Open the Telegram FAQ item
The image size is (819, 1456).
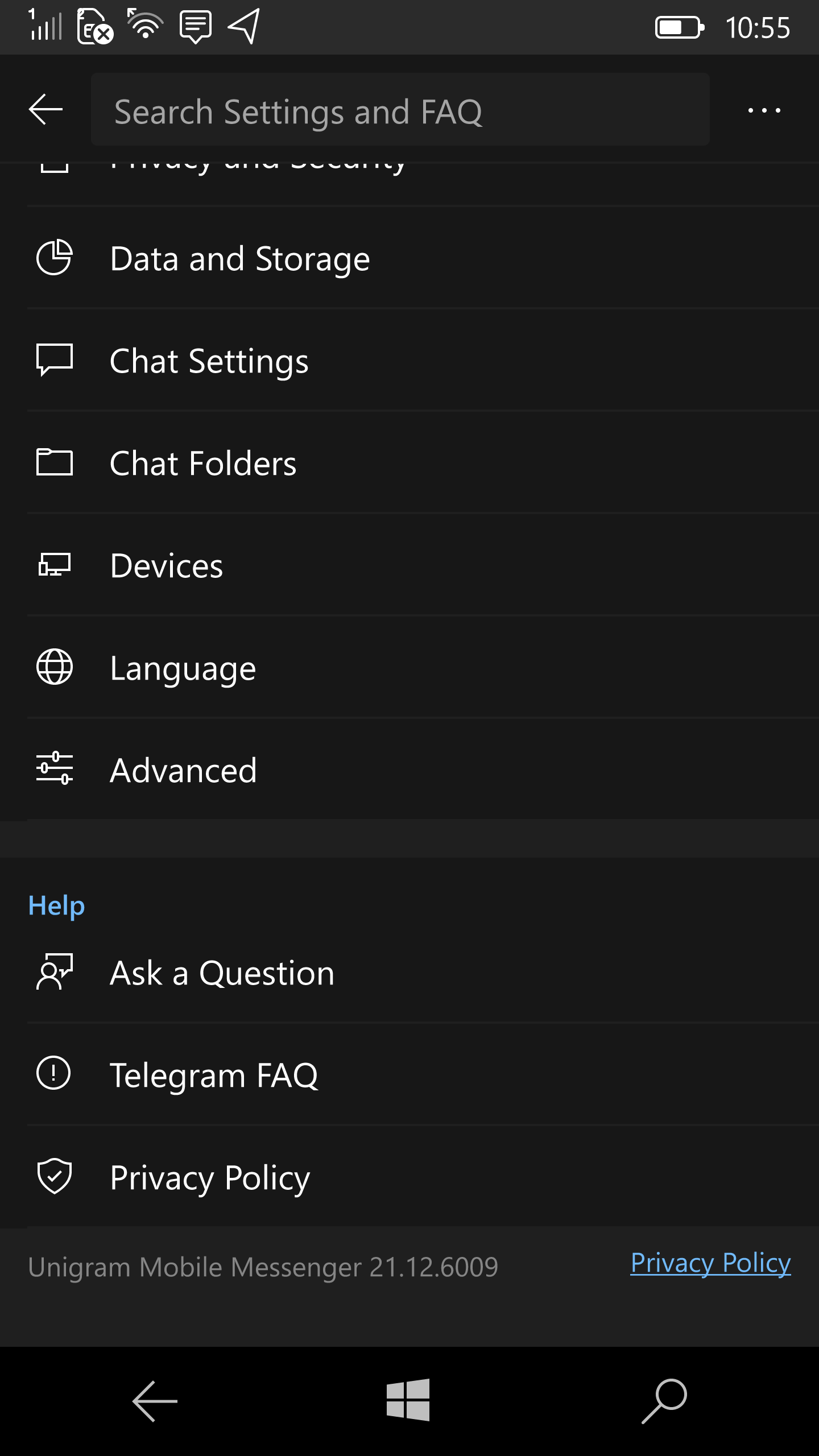423,1074
